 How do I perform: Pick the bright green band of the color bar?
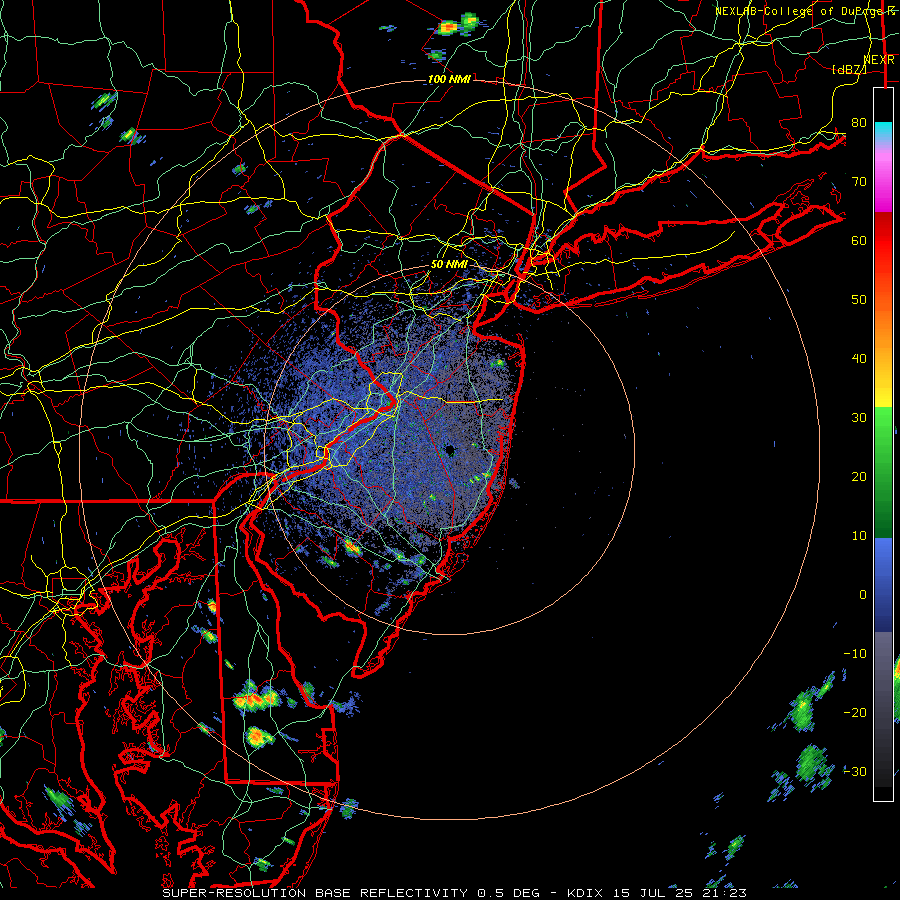pos(883,428)
